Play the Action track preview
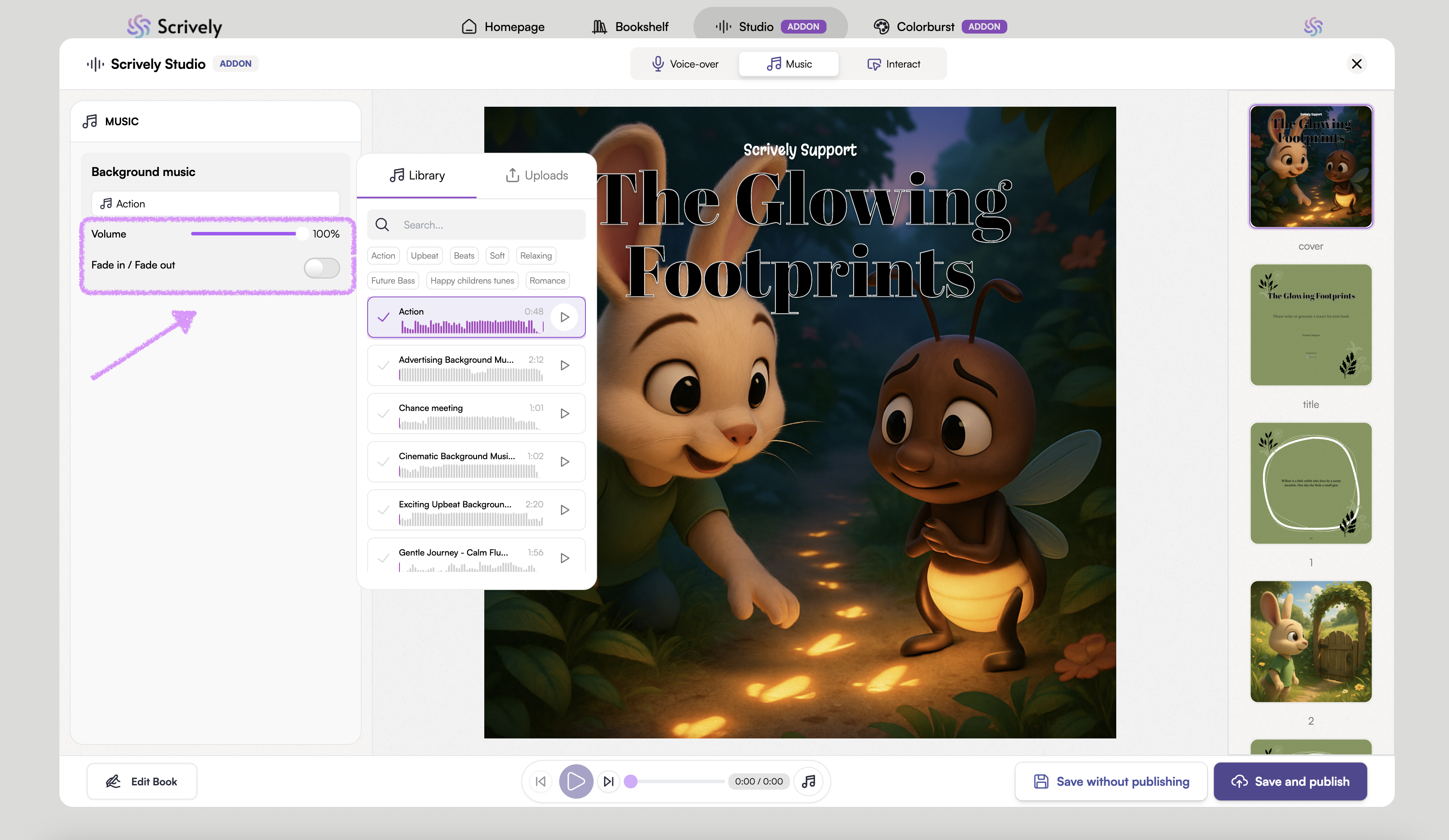Image resolution: width=1449 pixels, height=840 pixels. click(564, 317)
